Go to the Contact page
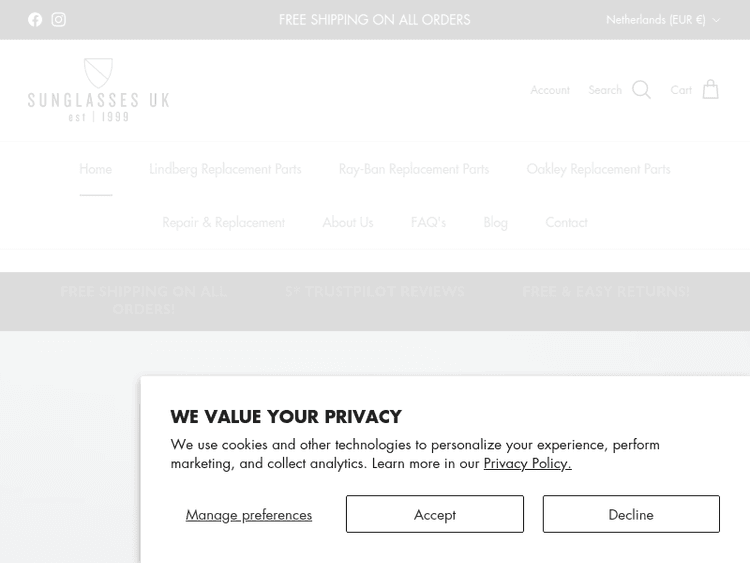Screen dimensions: 750x563 tap(566, 222)
